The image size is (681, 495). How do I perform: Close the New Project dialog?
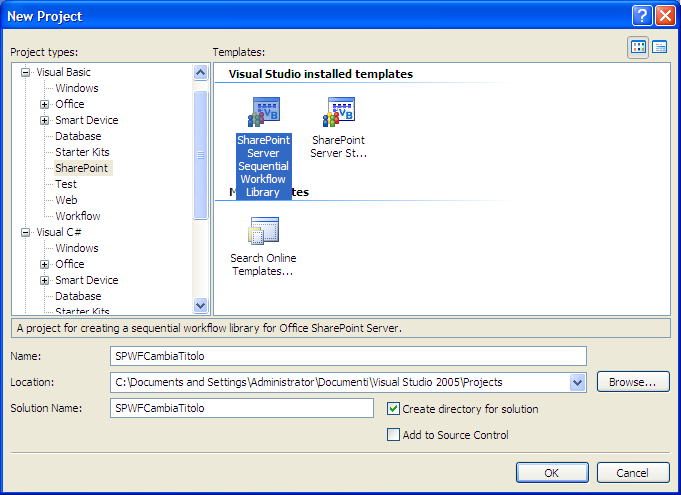point(665,16)
